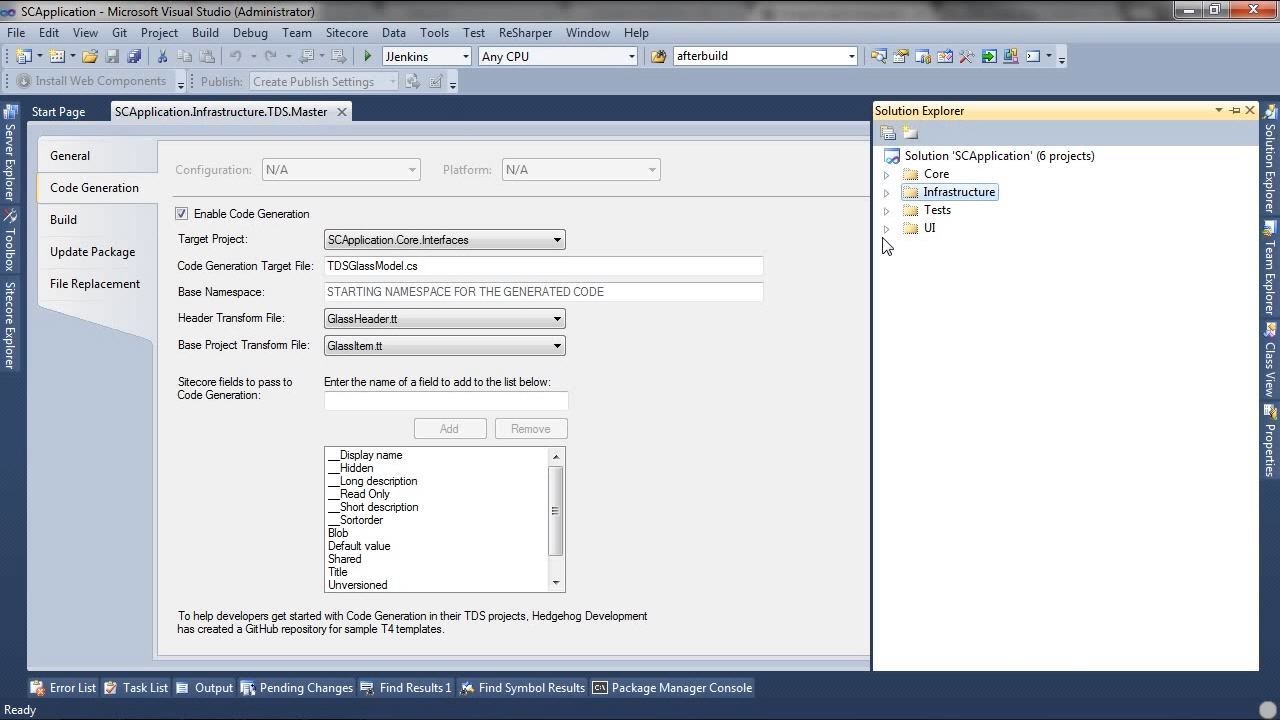Click the Properties Window toolbar icon

(x=901, y=57)
